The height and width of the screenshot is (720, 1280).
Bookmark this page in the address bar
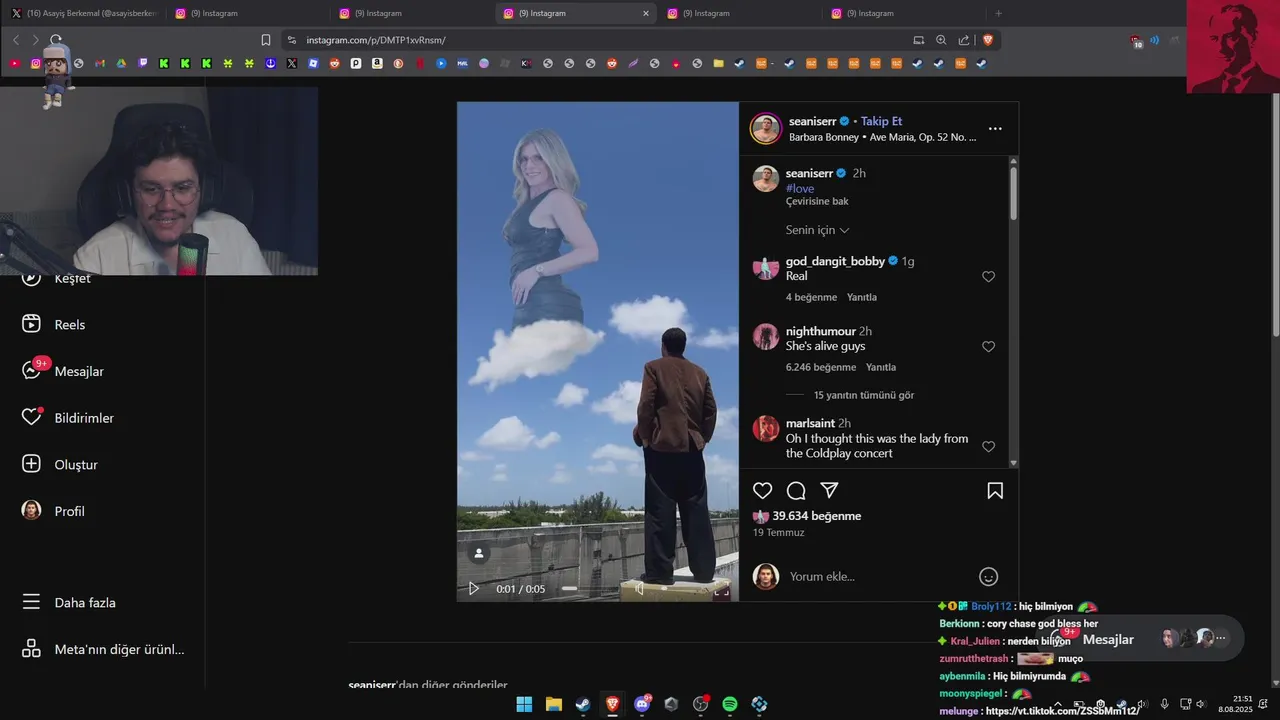coord(266,40)
